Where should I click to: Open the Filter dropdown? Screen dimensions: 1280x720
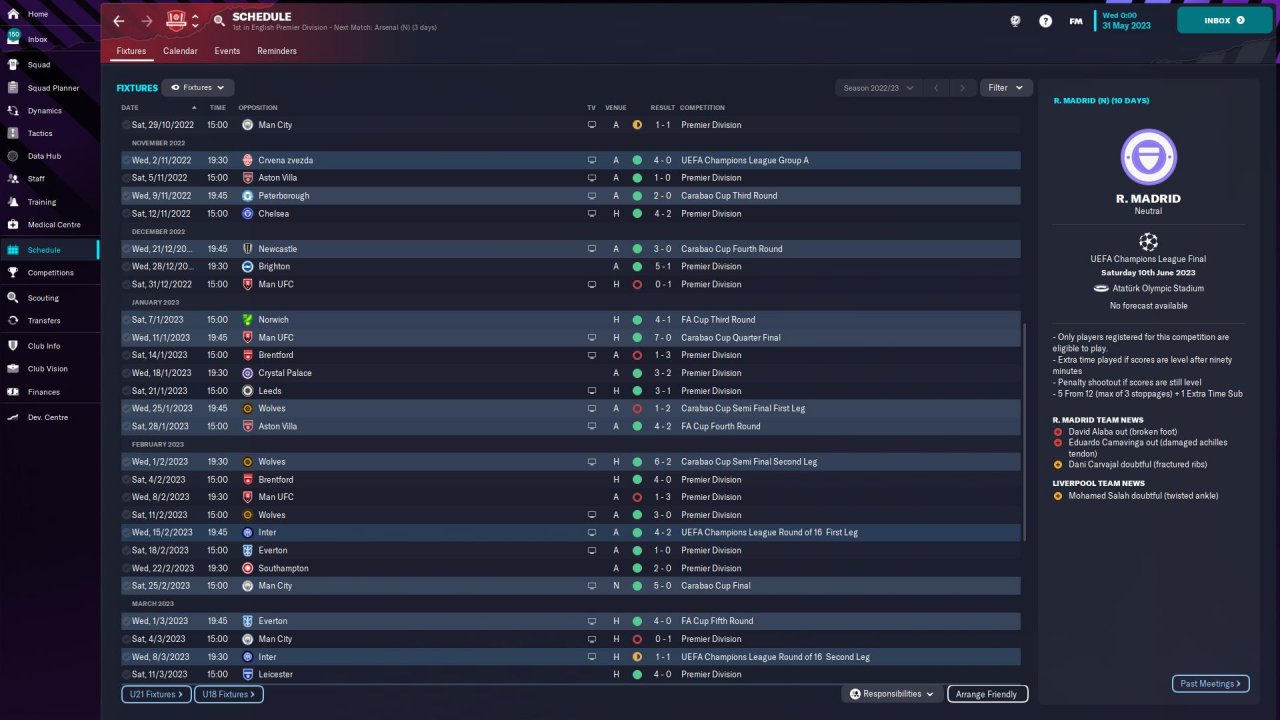coord(1006,88)
